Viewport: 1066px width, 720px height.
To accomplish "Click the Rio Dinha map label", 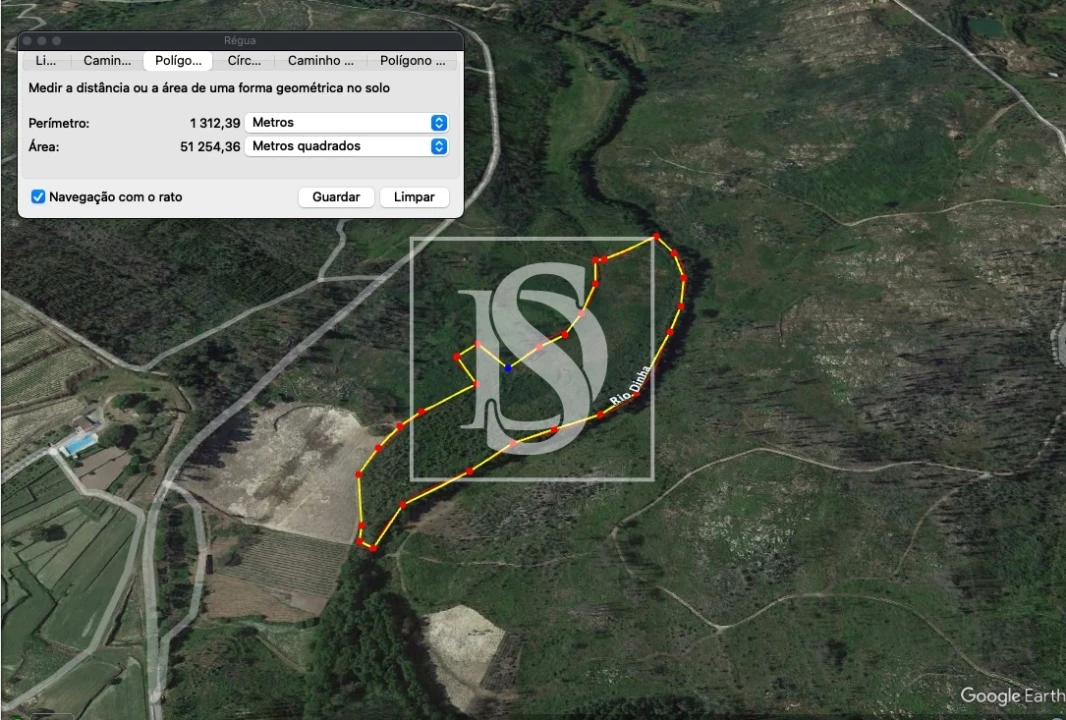I will coord(630,386).
